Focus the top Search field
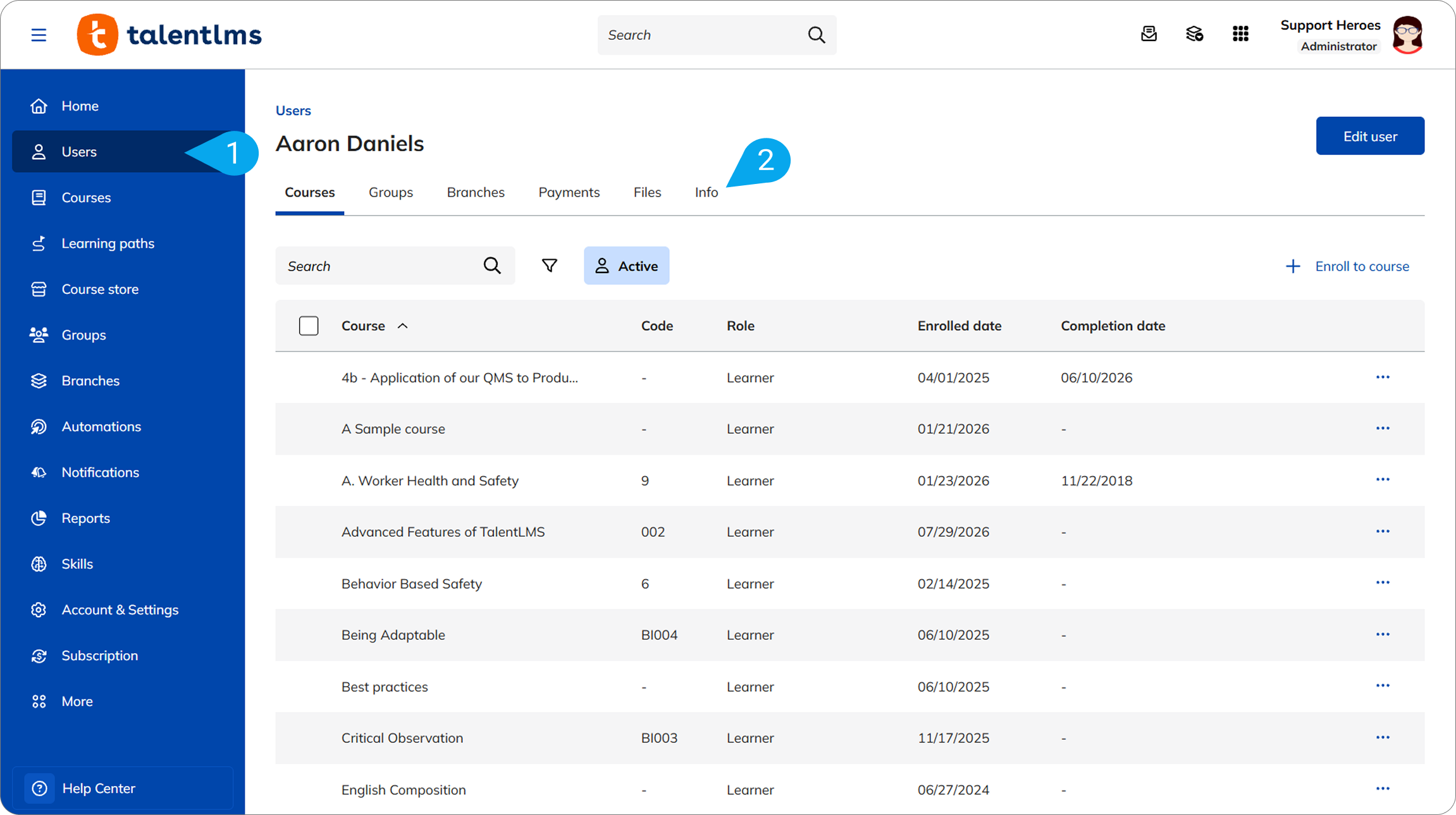 click(717, 35)
